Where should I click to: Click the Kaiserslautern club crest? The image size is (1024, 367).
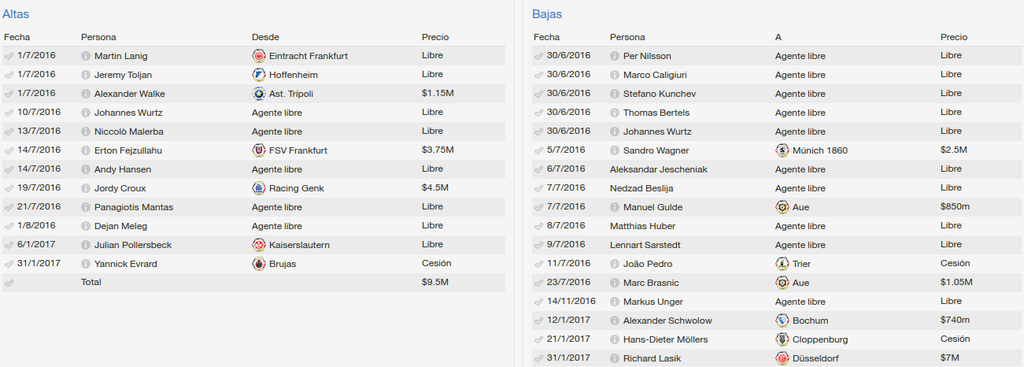click(259, 245)
